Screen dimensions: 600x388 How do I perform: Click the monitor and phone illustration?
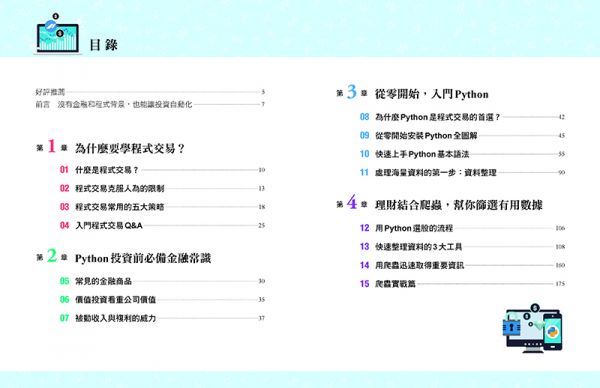534,328
